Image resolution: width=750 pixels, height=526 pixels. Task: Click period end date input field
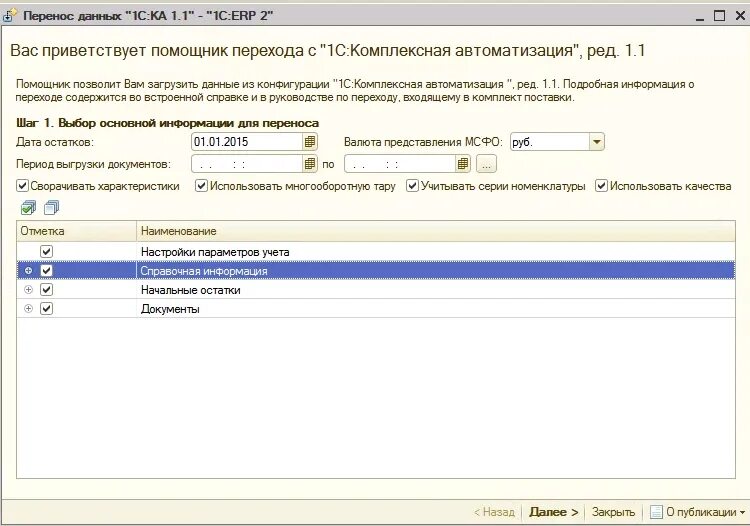400,164
